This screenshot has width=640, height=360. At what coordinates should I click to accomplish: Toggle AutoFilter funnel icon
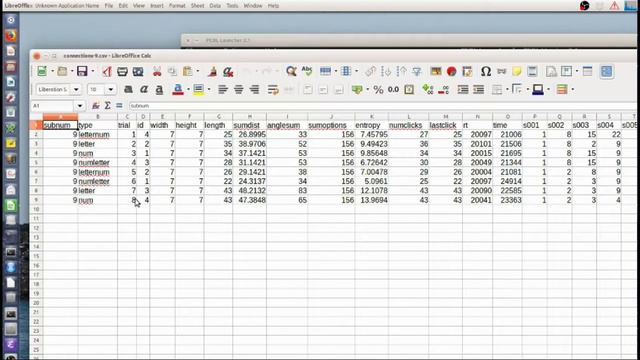click(x=417, y=71)
